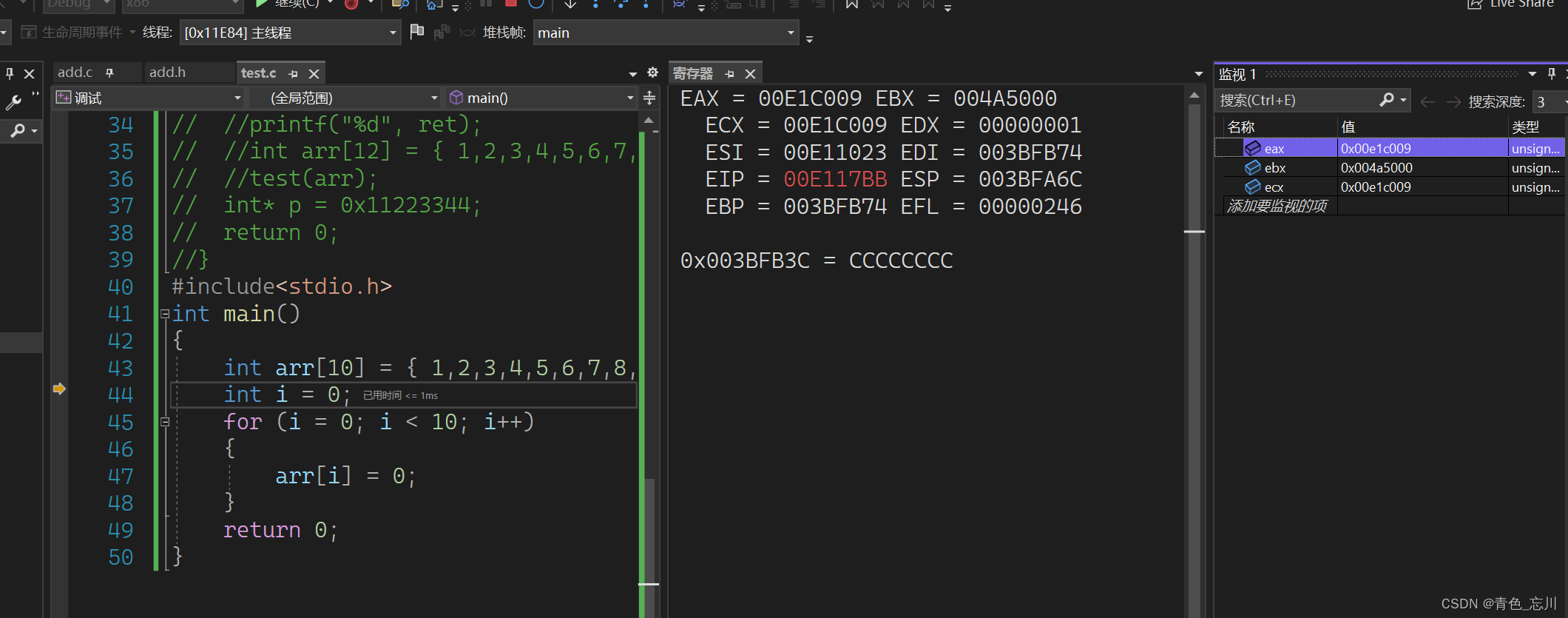Image resolution: width=1568 pixels, height=618 pixels.
Task: Click the value 0x004a5000 in Watch
Action: click(1376, 168)
